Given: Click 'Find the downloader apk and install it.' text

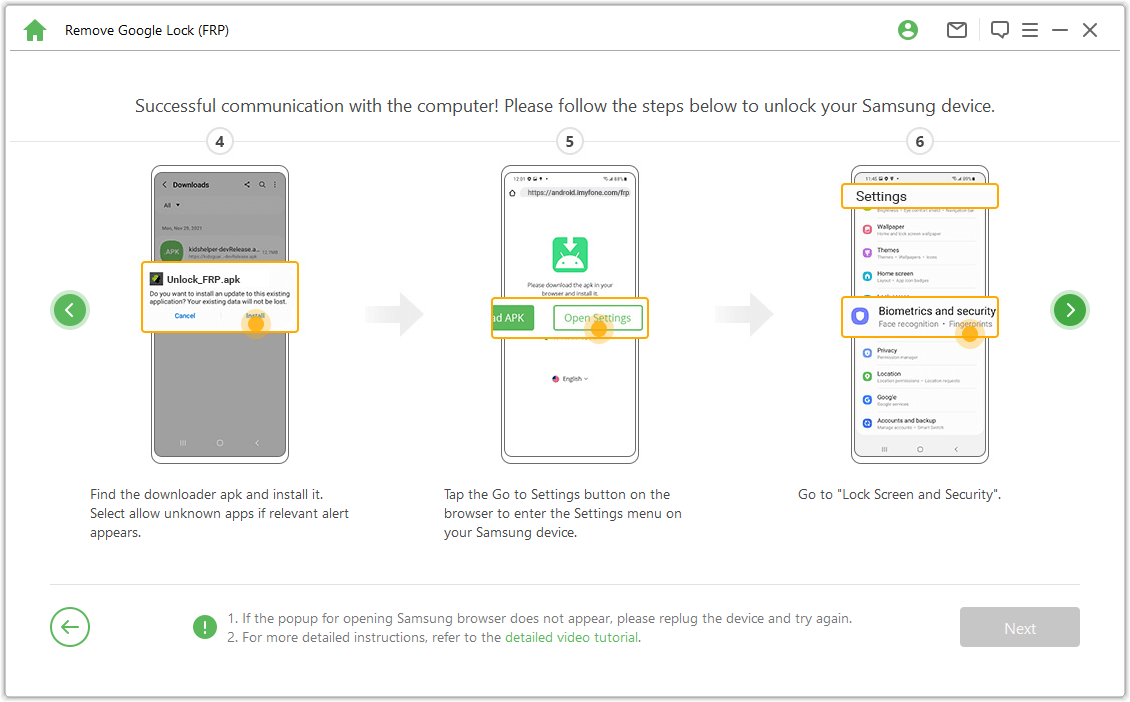Looking at the screenshot, I should [x=207, y=494].
